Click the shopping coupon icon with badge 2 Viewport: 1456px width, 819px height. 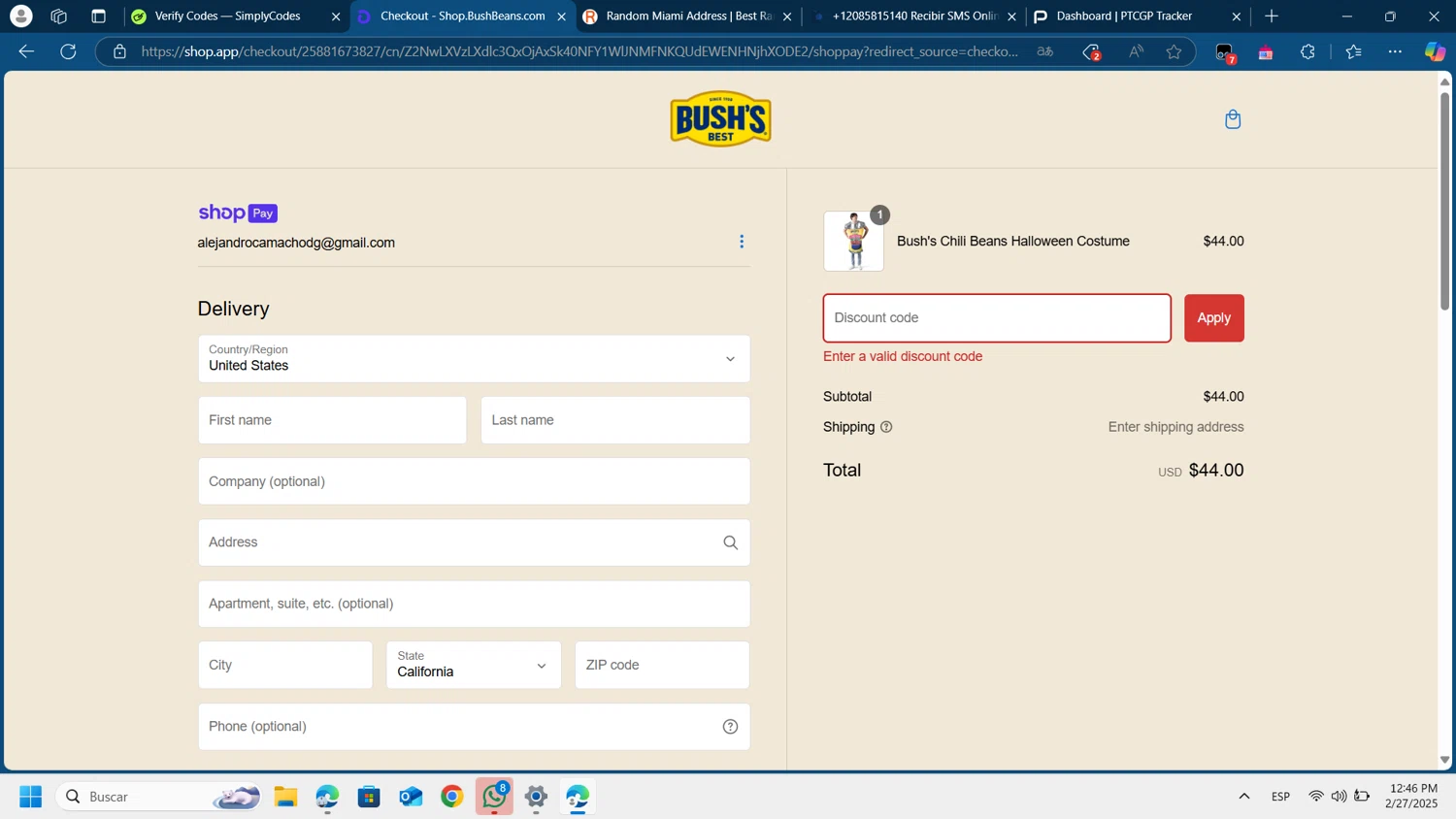tap(1092, 52)
